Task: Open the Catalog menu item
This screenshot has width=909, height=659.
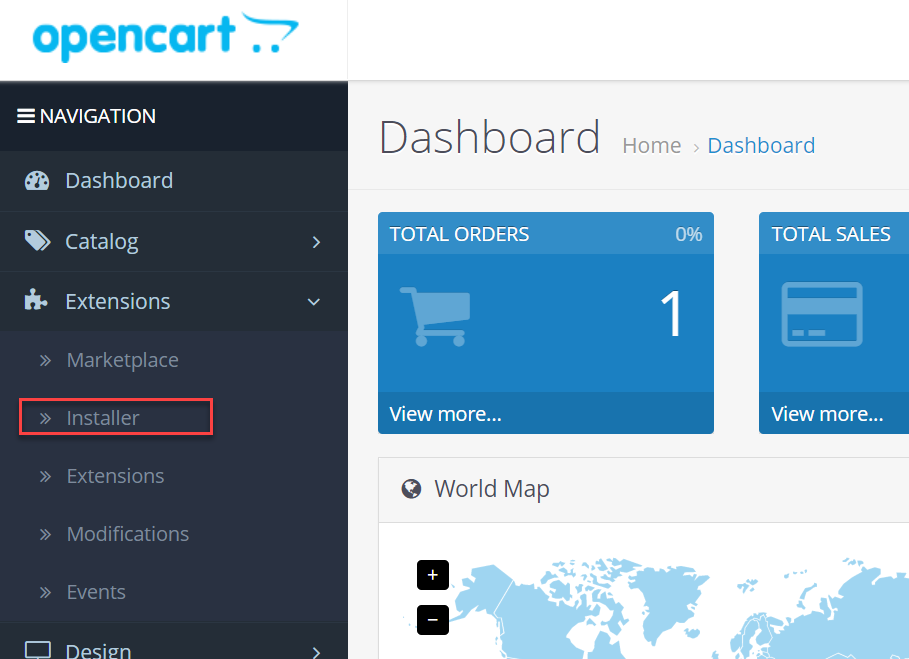Action: pyautogui.click(x=174, y=242)
